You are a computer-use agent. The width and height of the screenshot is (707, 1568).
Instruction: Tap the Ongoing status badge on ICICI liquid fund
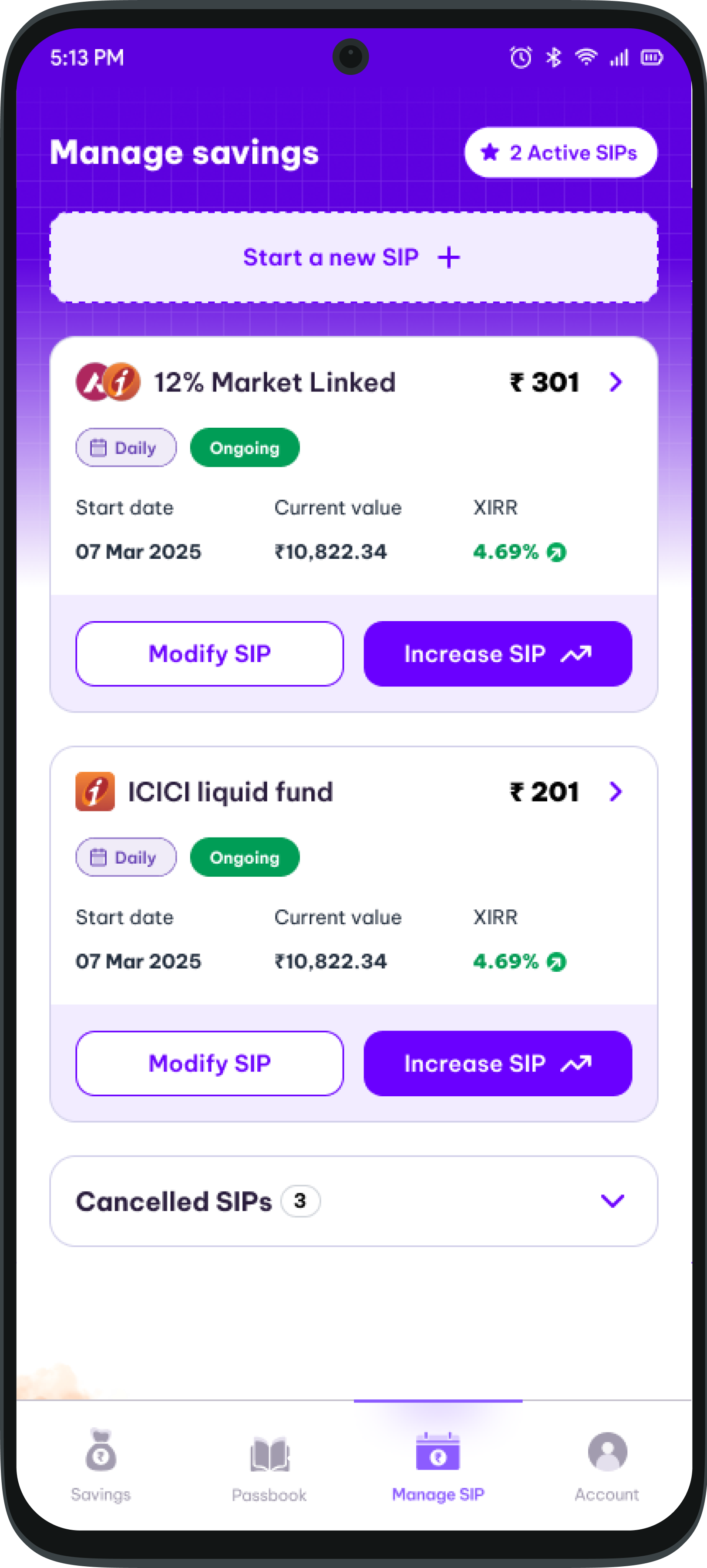click(245, 856)
